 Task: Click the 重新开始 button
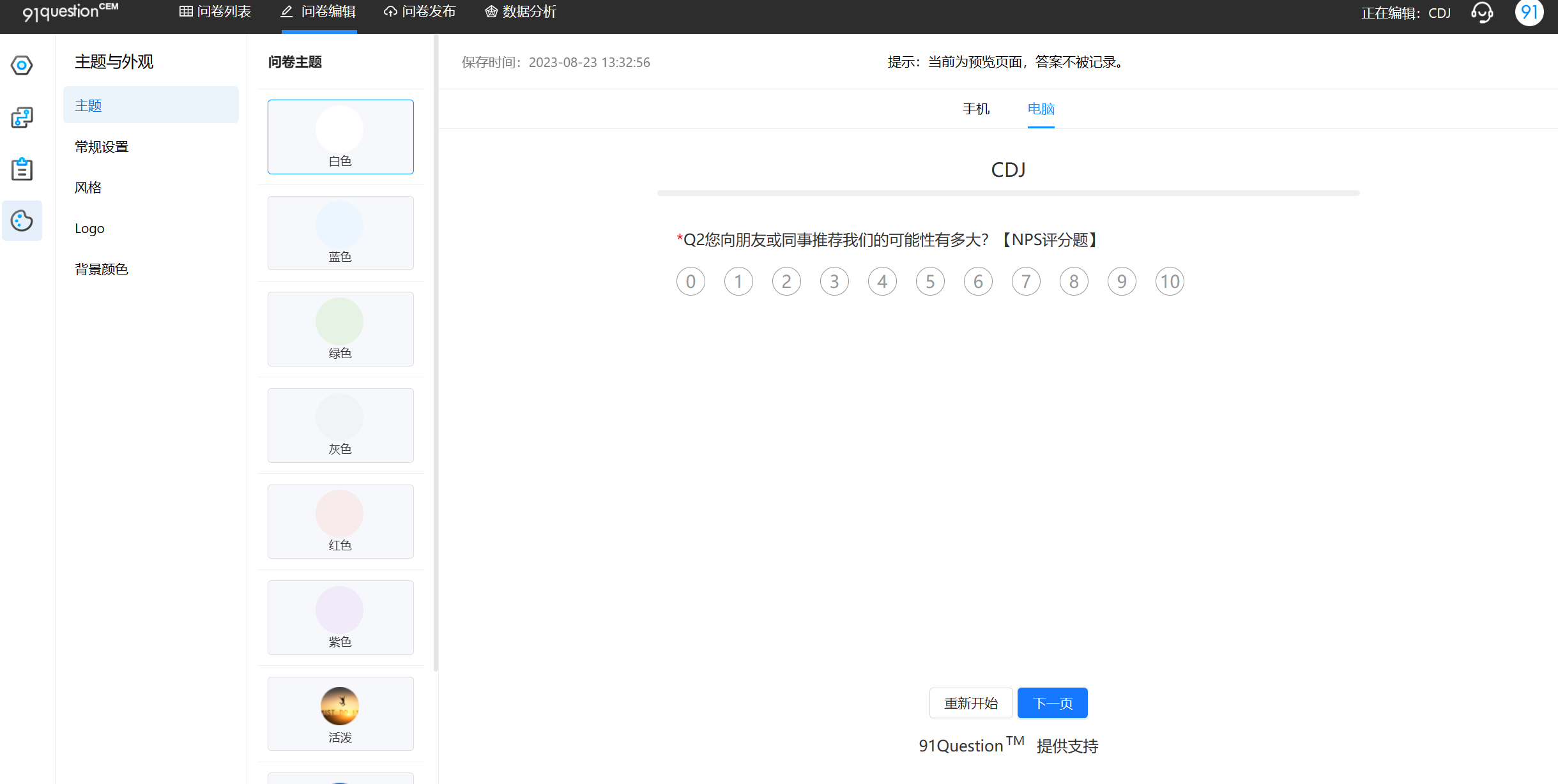[x=971, y=703]
